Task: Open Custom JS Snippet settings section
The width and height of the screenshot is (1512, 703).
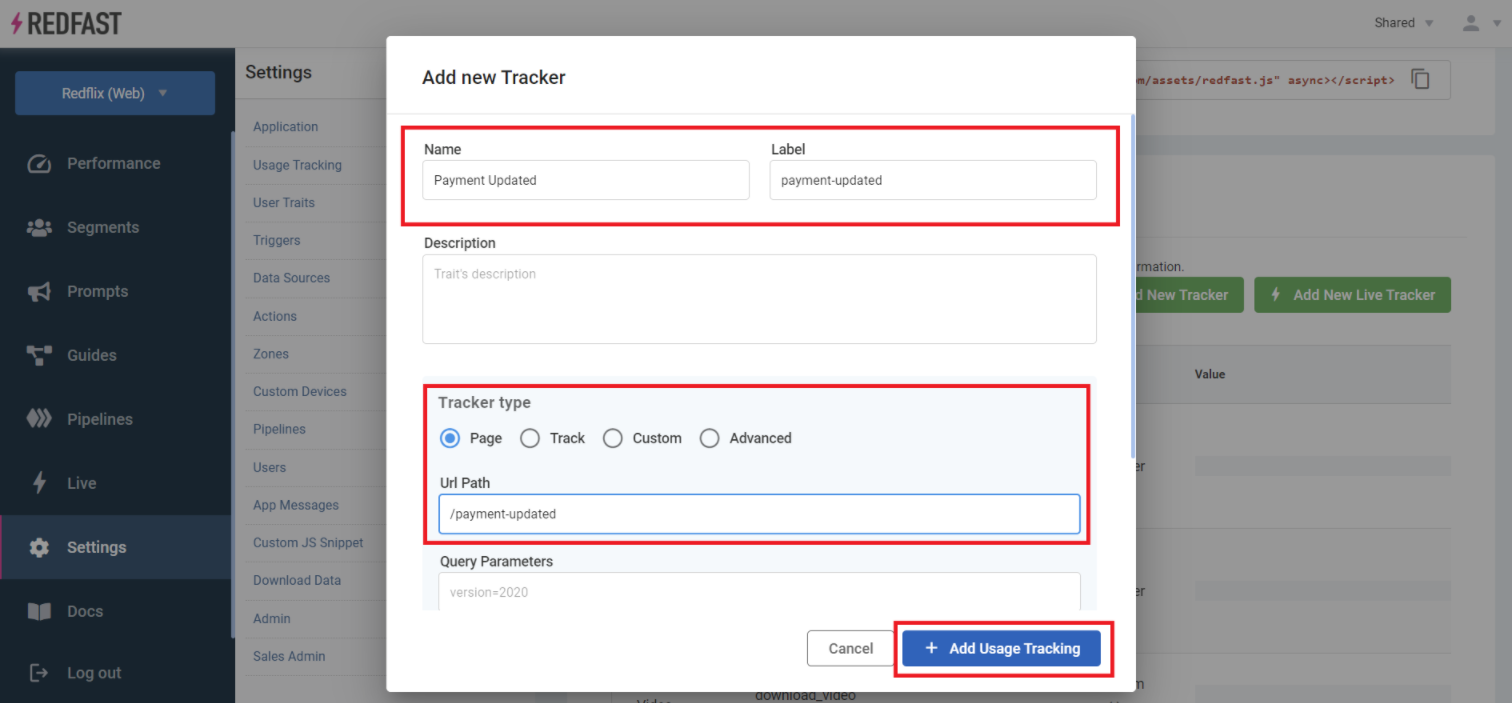Action: coord(308,543)
